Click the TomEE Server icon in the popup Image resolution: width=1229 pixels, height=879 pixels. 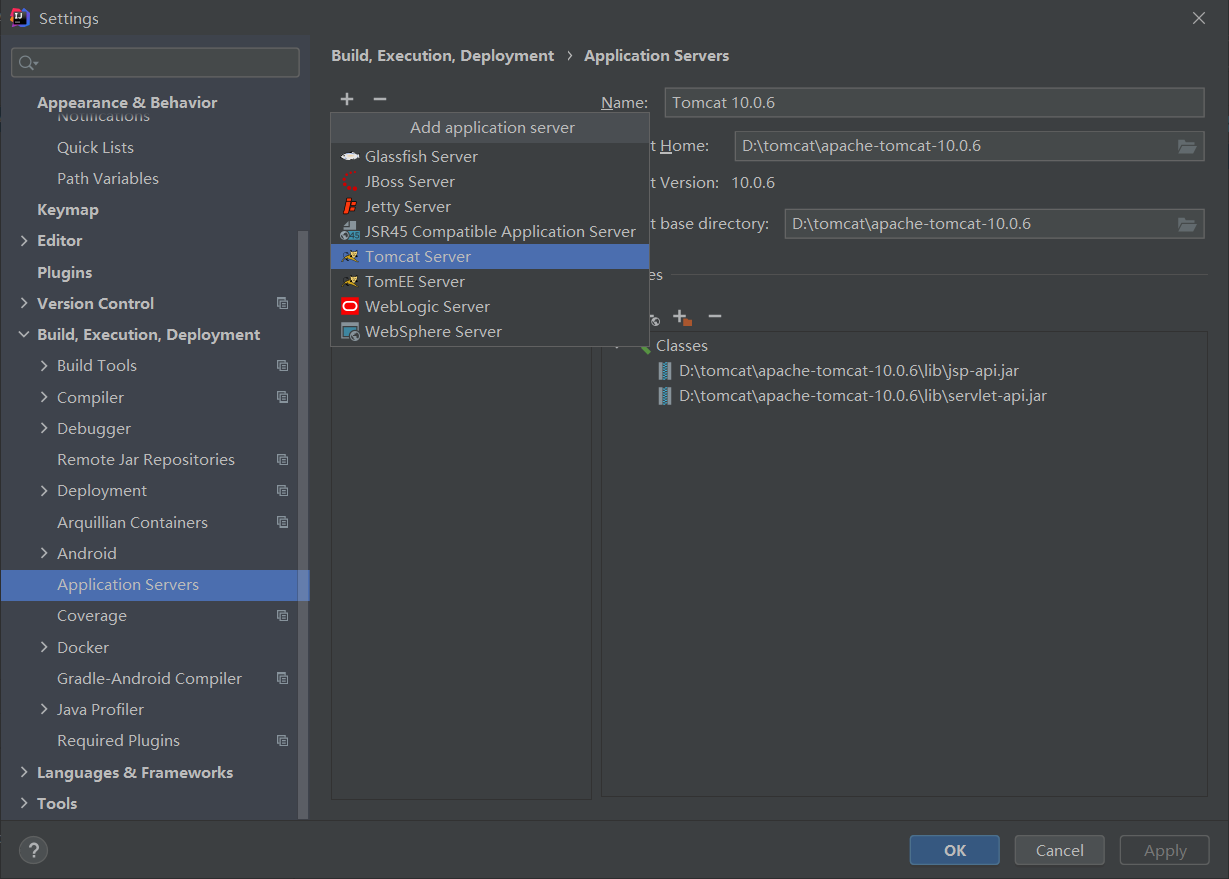tap(349, 282)
